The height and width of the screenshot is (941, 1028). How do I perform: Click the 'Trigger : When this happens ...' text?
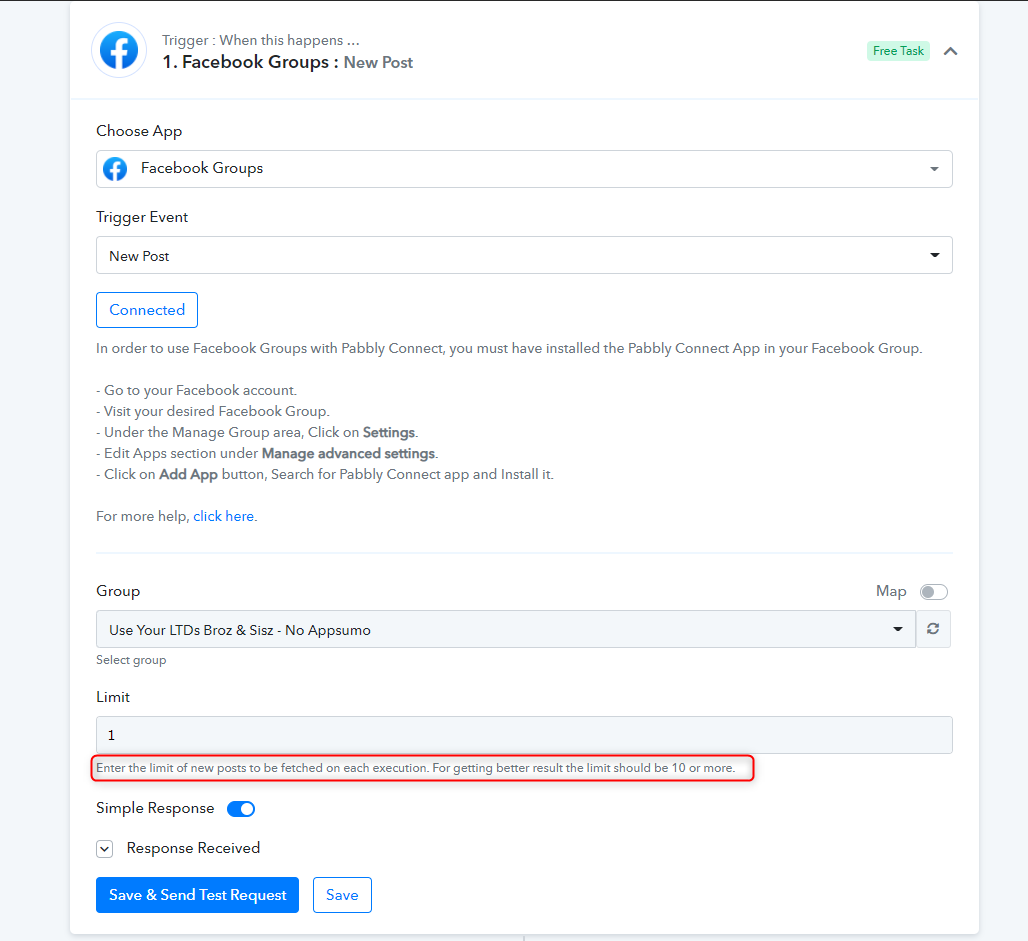[261, 40]
